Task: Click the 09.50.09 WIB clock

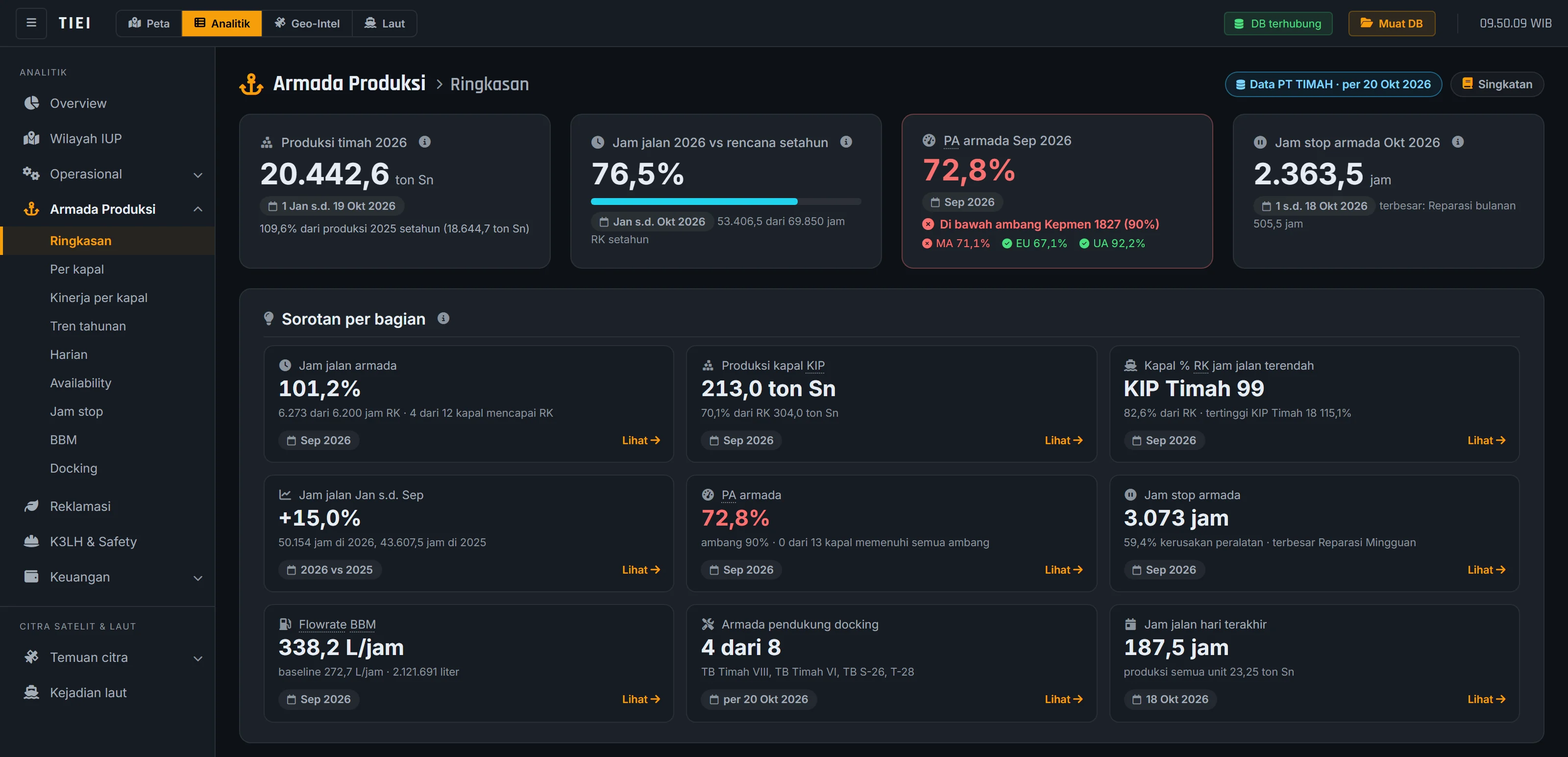Action: click(x=1516, y=23)
